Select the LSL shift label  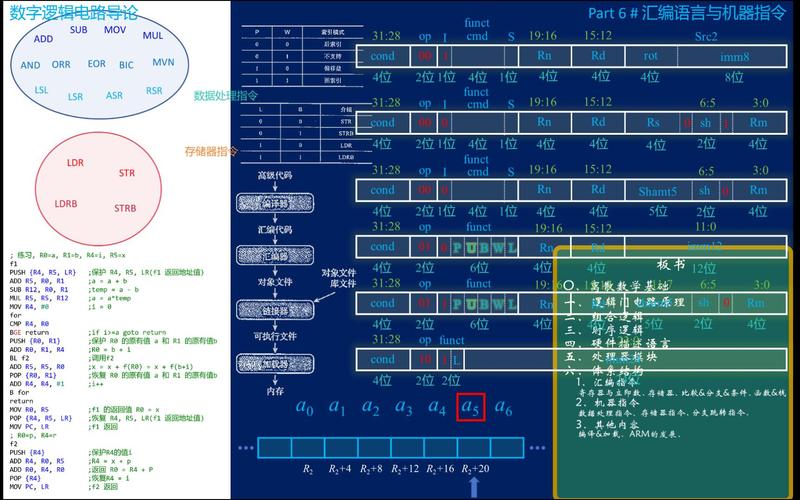41,90
